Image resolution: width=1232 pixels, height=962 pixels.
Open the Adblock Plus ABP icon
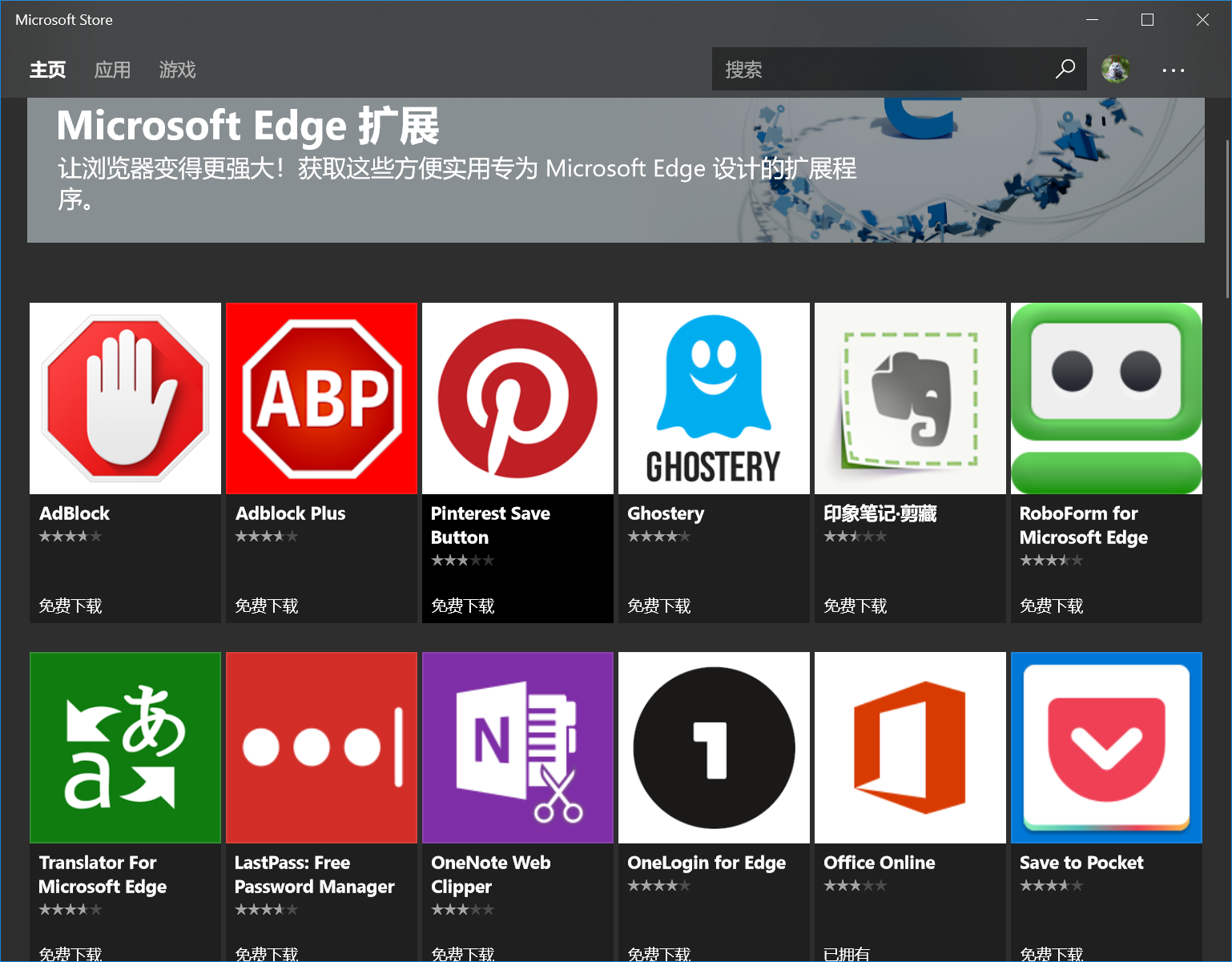[321, 398]
